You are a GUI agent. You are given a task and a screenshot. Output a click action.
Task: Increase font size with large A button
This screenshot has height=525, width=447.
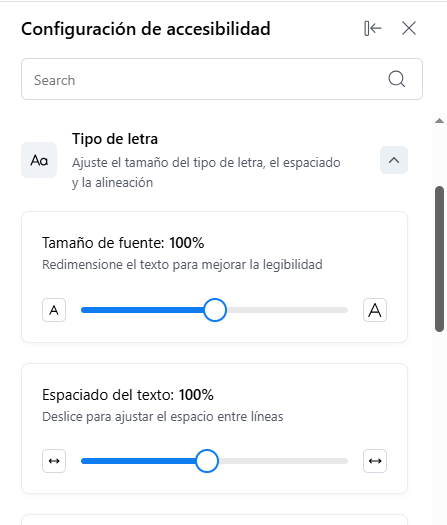click(375, 310)
